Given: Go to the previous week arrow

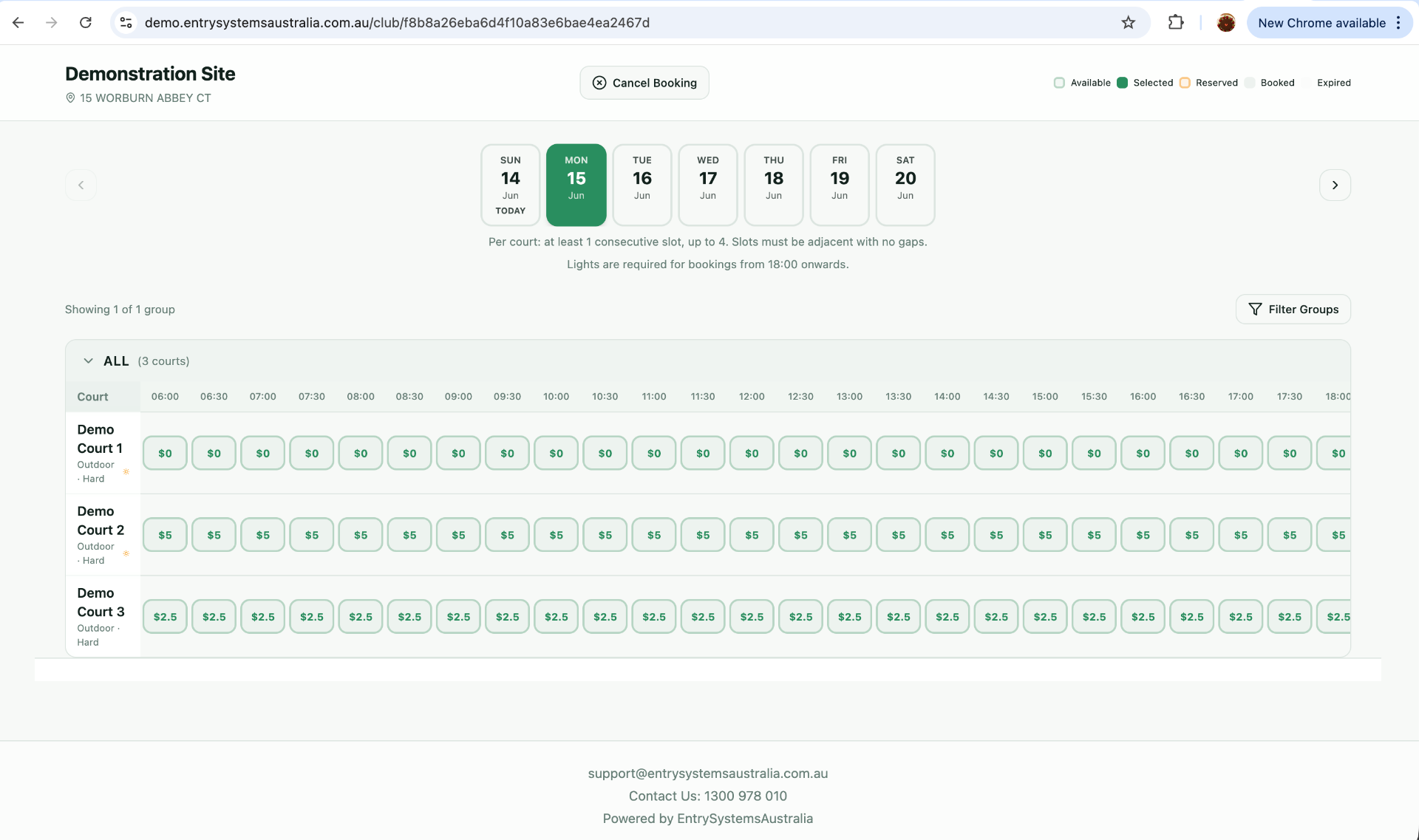Looking at the screenshot, I should [81, 185].
